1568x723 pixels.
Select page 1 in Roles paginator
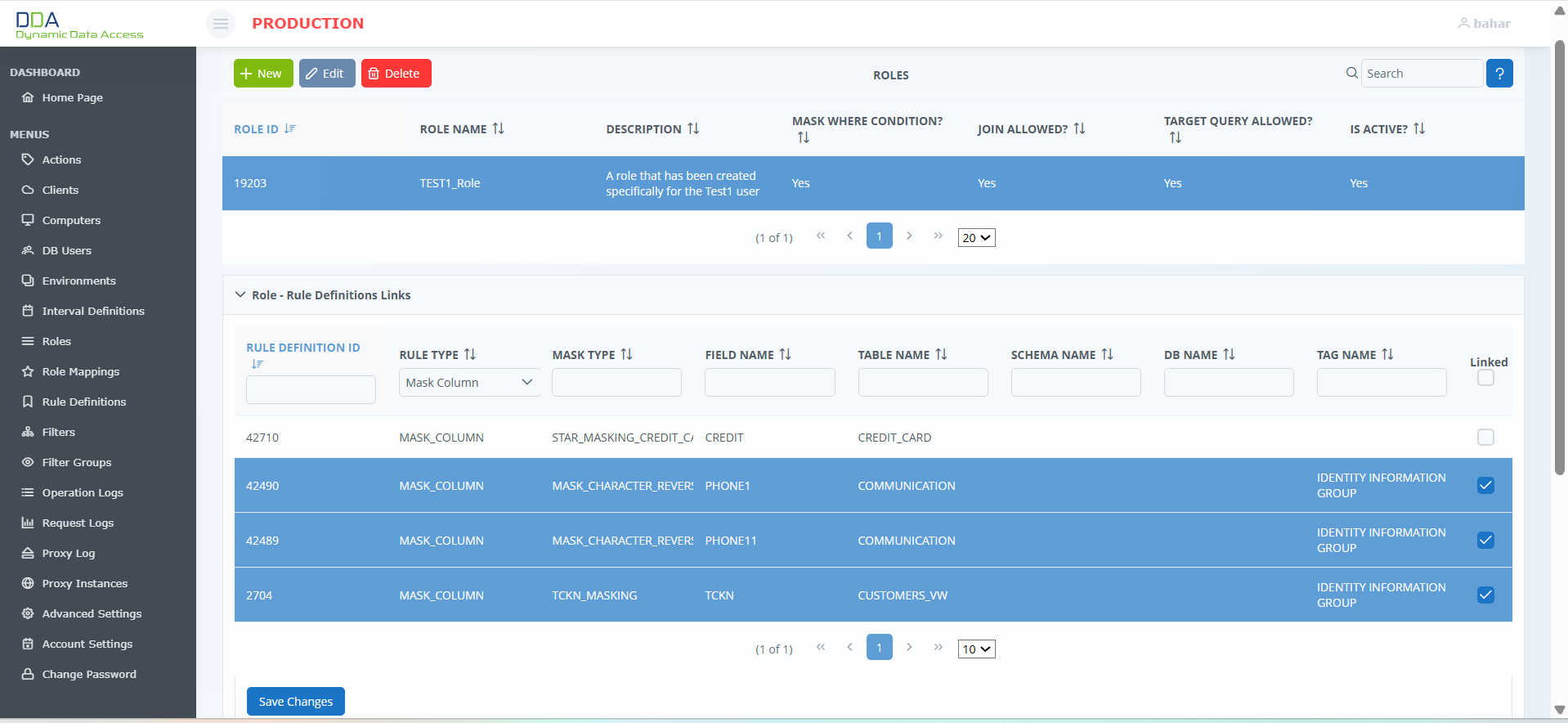pos(880,236)
